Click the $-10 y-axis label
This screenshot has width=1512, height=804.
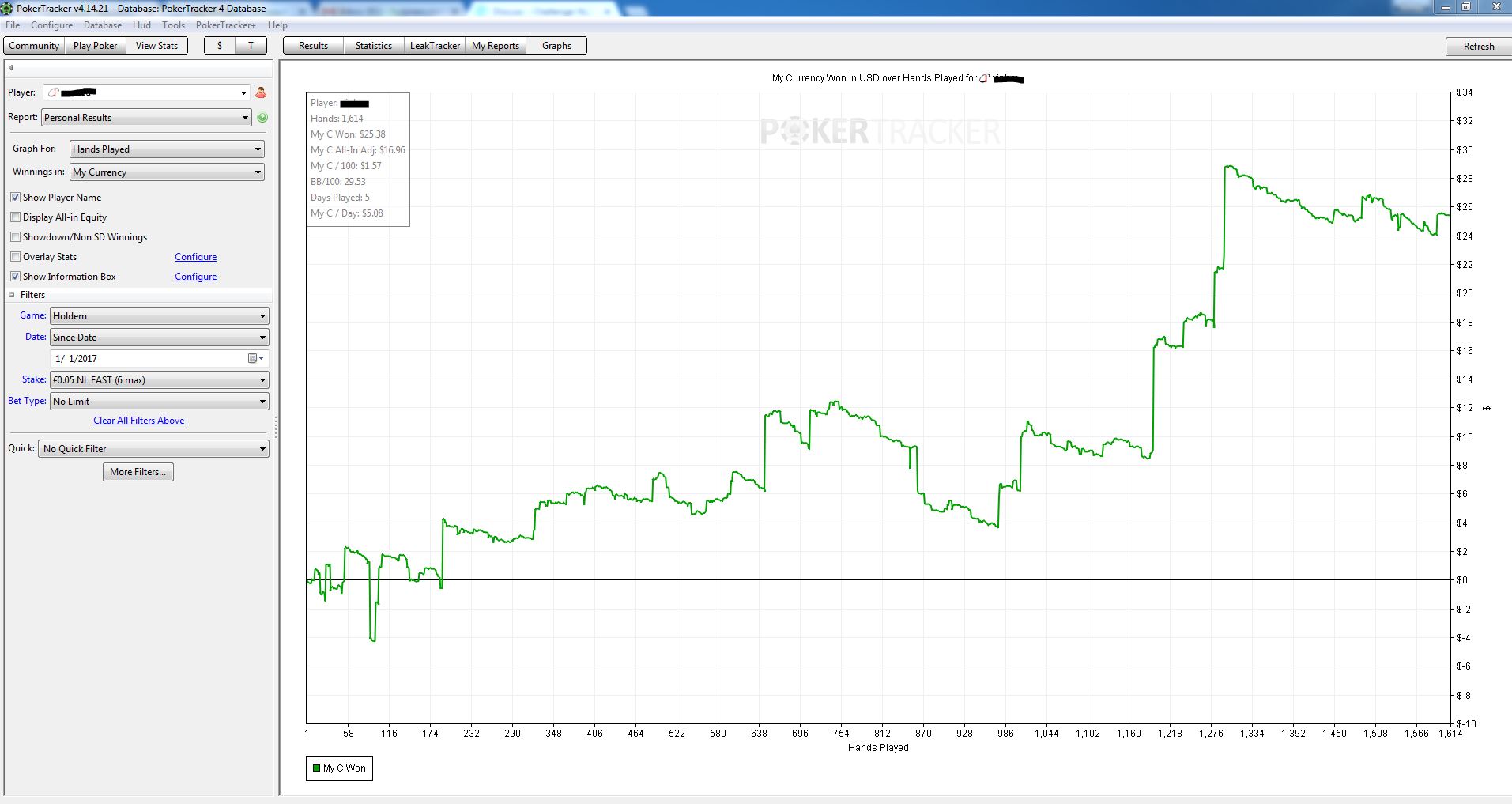coord(1466,724)
